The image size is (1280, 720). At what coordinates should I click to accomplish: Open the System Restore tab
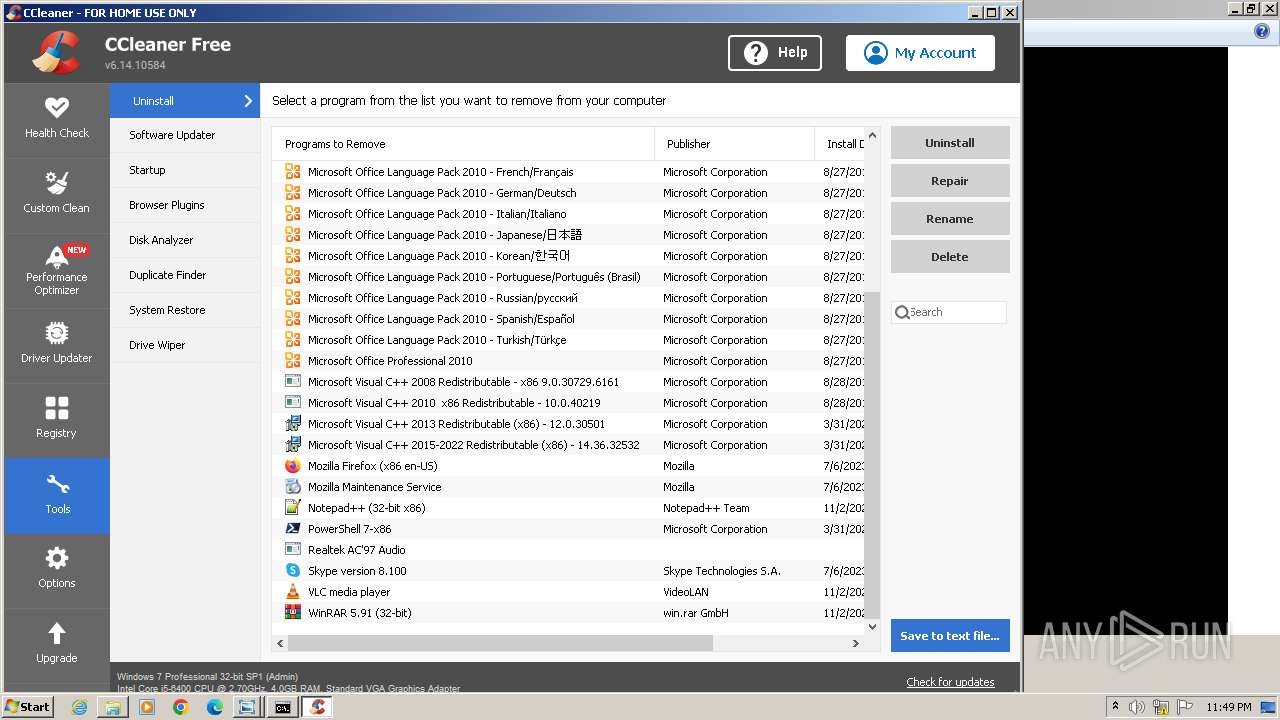click(x=185, y=310)
